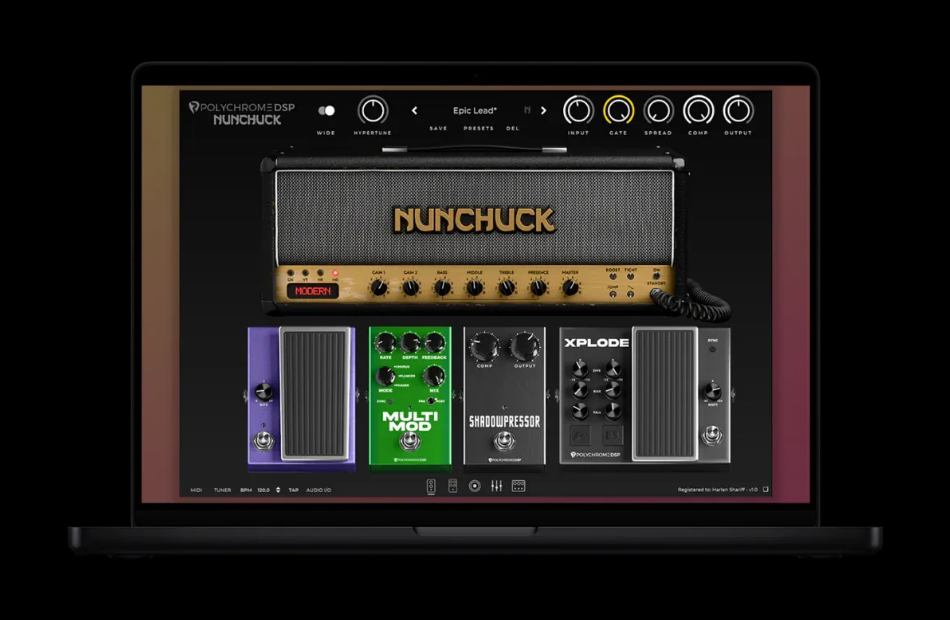
Task: Open the AUDIO I/O settings
Action: (x=319, y=490)
